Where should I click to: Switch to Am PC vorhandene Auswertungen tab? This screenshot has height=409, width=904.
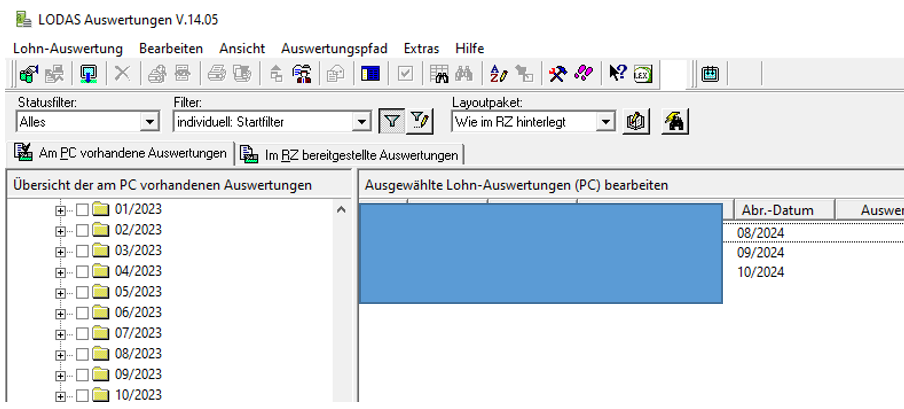pyautogui.click(x=120, y=153)
